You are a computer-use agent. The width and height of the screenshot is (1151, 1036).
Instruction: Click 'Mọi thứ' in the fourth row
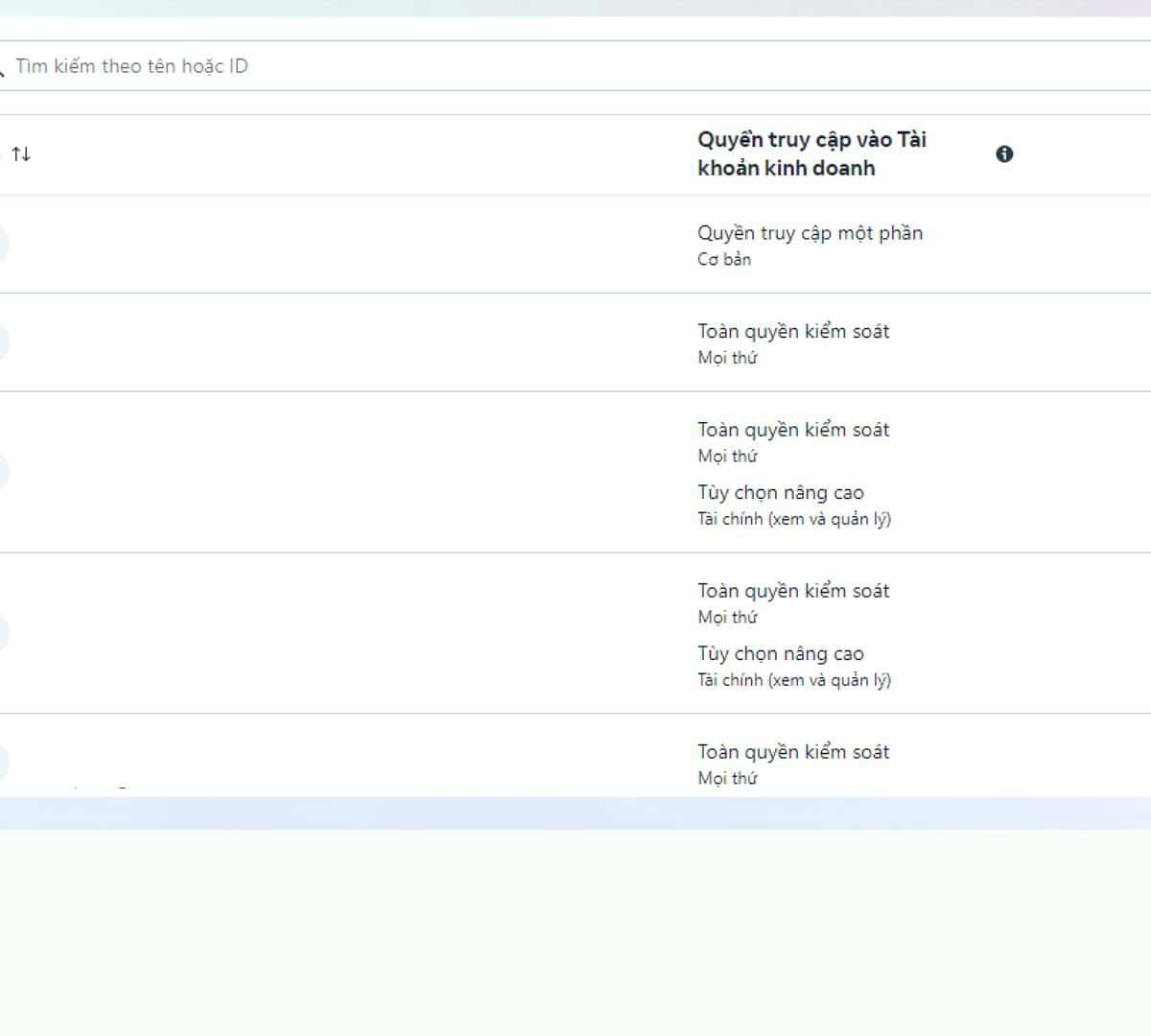coord(727,618)
